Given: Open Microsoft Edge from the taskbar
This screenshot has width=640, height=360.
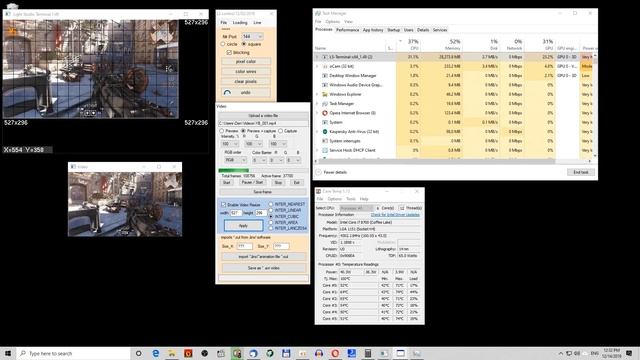Looking at the screenshot, I should 156,353.
